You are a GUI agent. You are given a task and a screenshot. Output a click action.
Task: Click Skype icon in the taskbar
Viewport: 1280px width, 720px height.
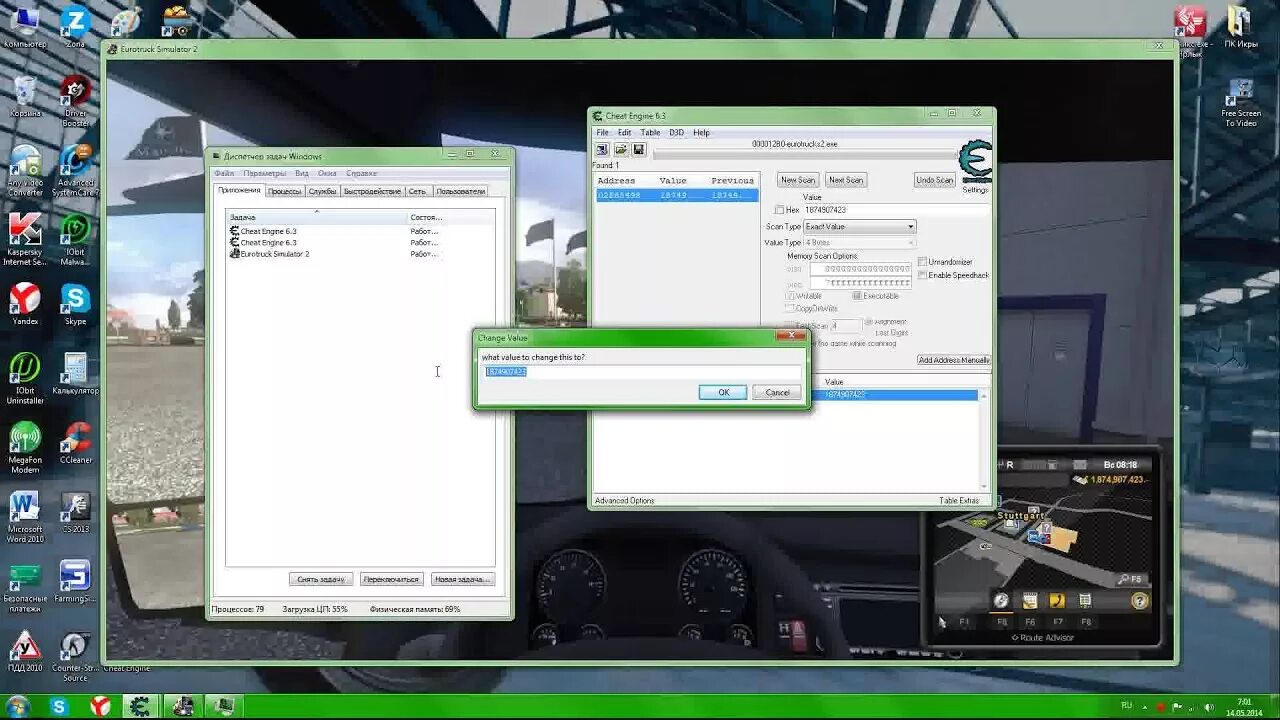(x=59, y=707)
